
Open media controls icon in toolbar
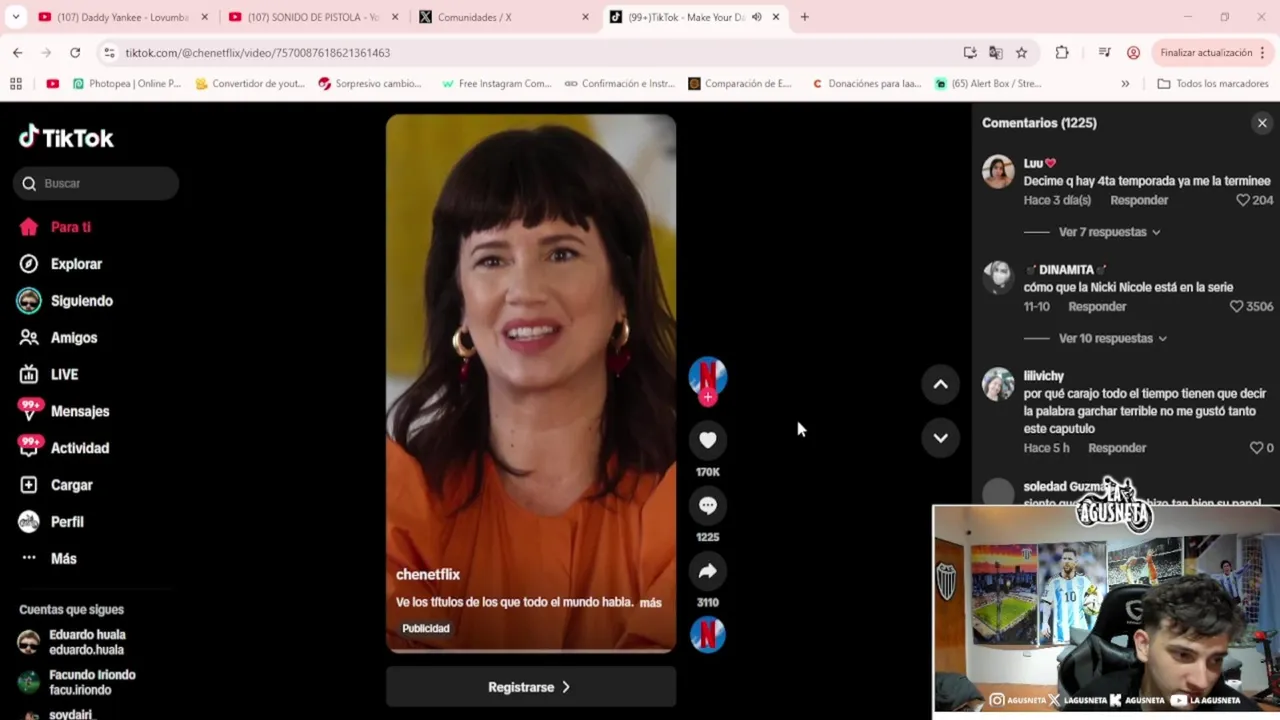[x=1104, y=52]
